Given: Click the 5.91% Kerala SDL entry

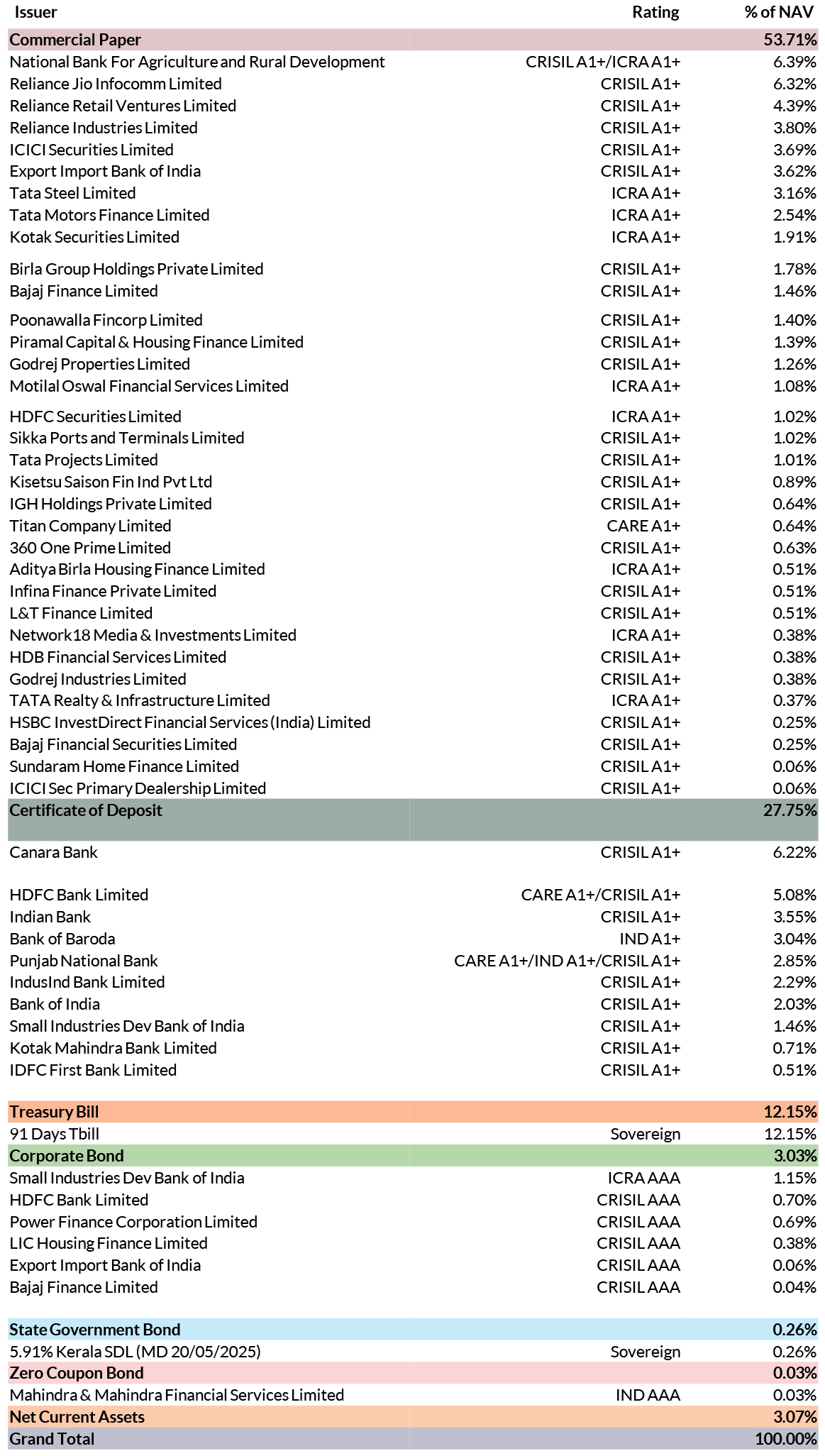Looking at the screenshot, I should [135, 1352].
